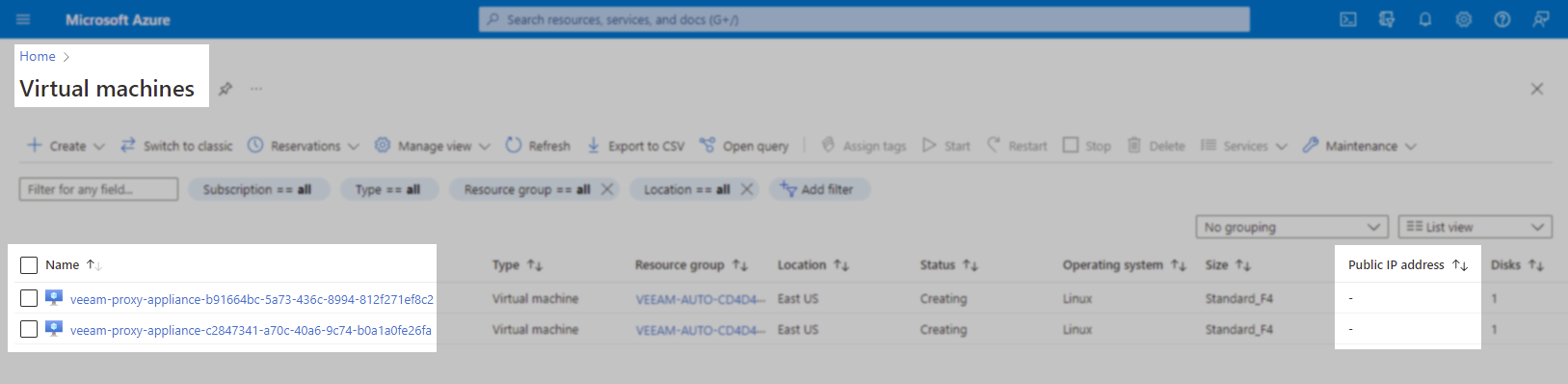This screenshot has width=1568, height=384.
Task: Open the veeam-proxy-appliance-c2847341 VM link
Action: click(x=251, y=330)
